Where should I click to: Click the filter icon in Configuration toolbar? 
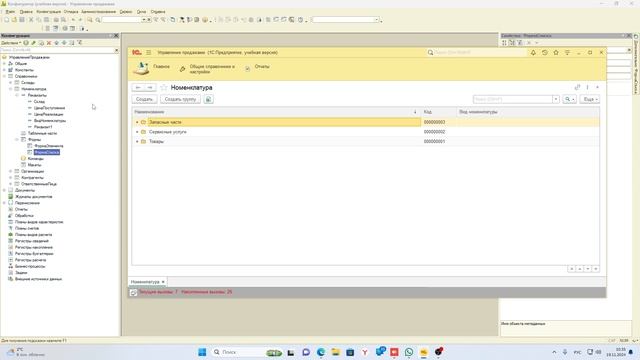click(80, 43)
